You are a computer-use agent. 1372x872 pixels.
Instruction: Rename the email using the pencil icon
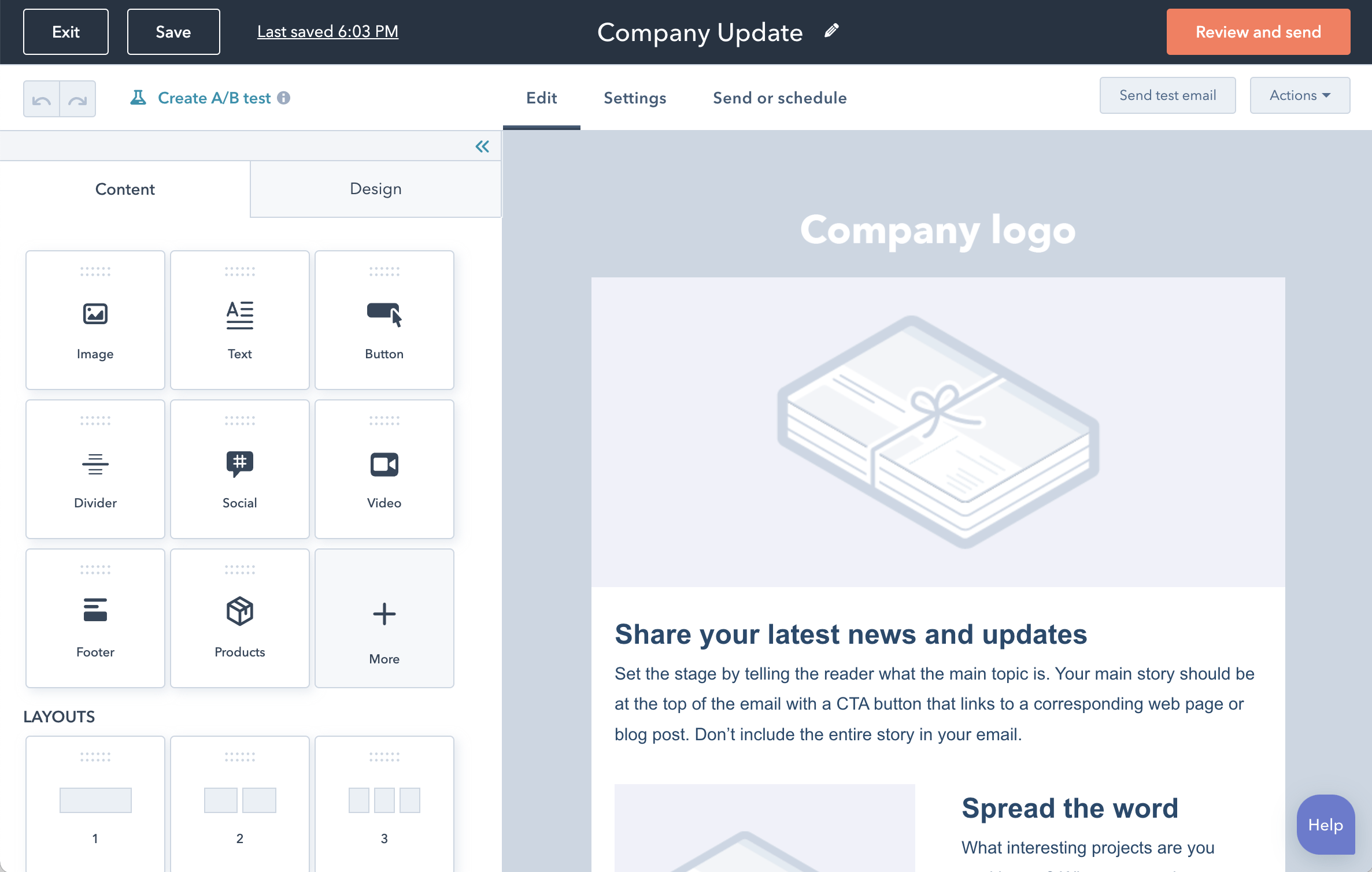pos(831,31)
